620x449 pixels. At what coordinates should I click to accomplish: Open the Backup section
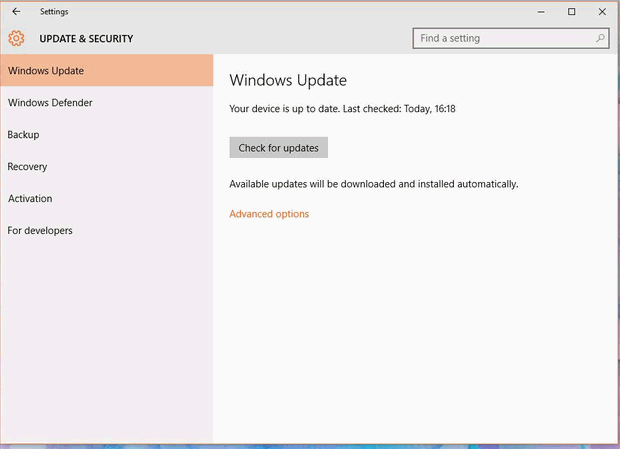click(x=107, y=134)
